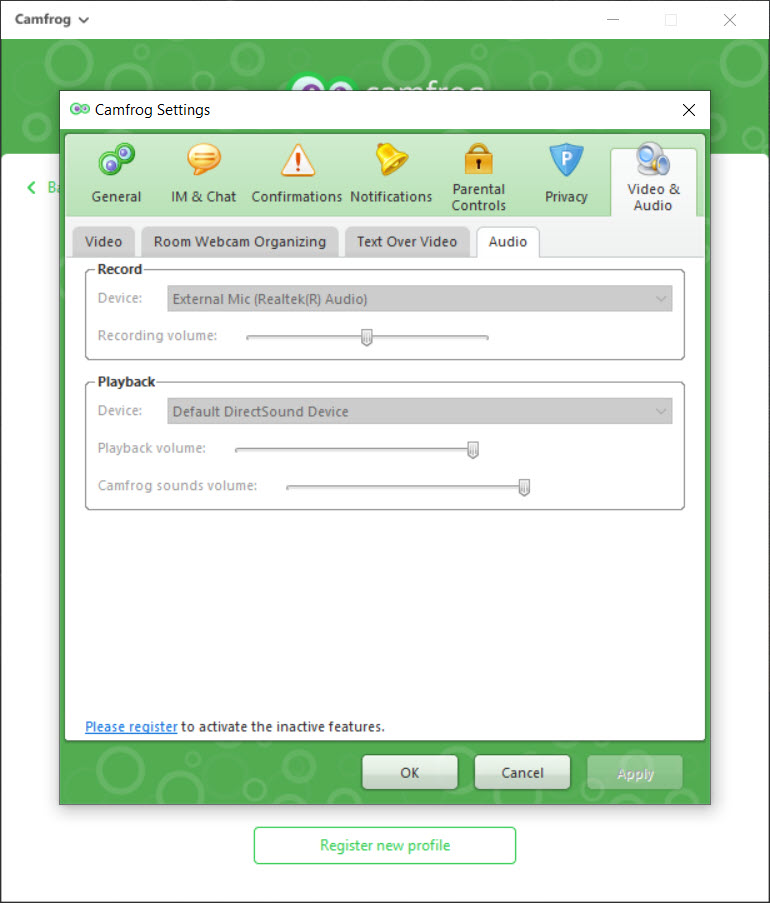Click the Playback group label
This screenshot has width=770, height=903.
coord(126,382)
